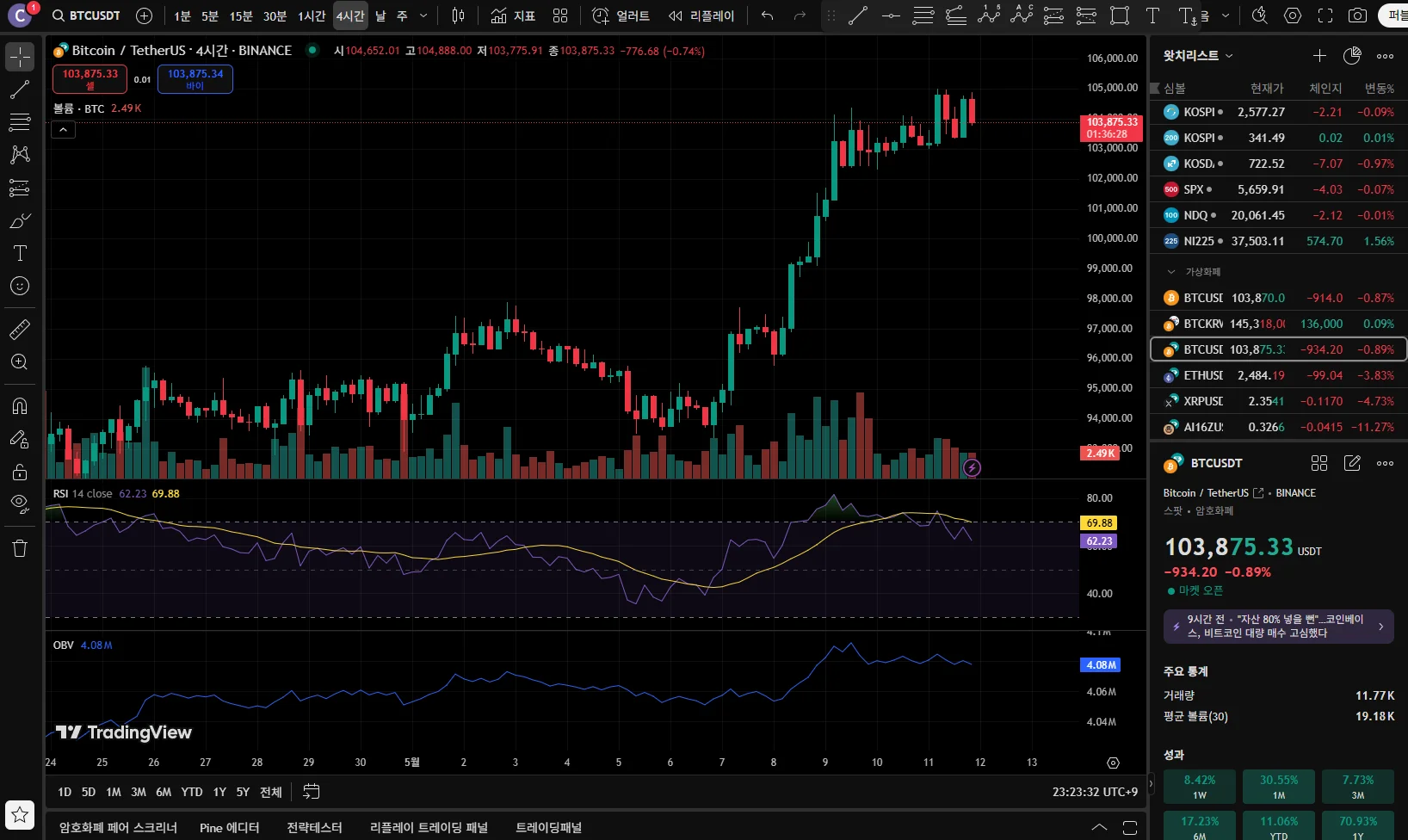This screenshot has height=840, width=1408.
Task: Select the YTD date range
Action: tap(192, 792)
